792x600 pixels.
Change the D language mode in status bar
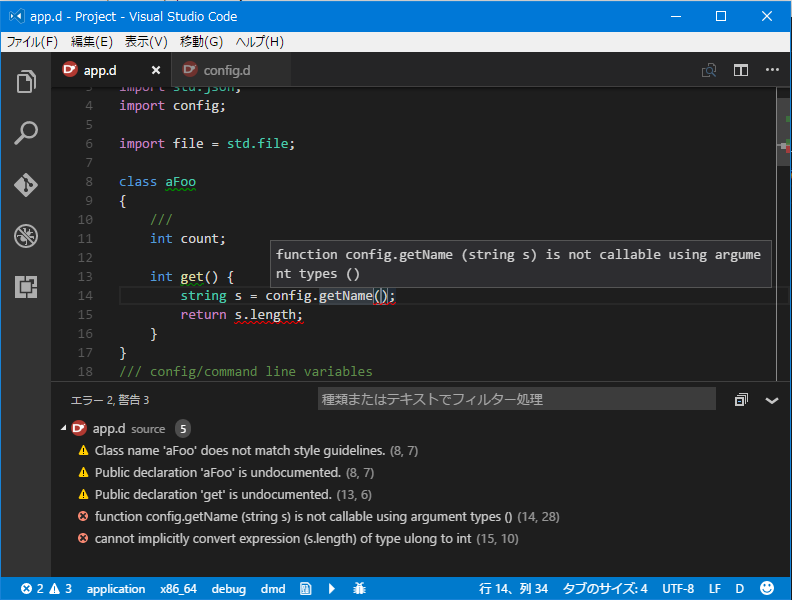pos(739,589)
